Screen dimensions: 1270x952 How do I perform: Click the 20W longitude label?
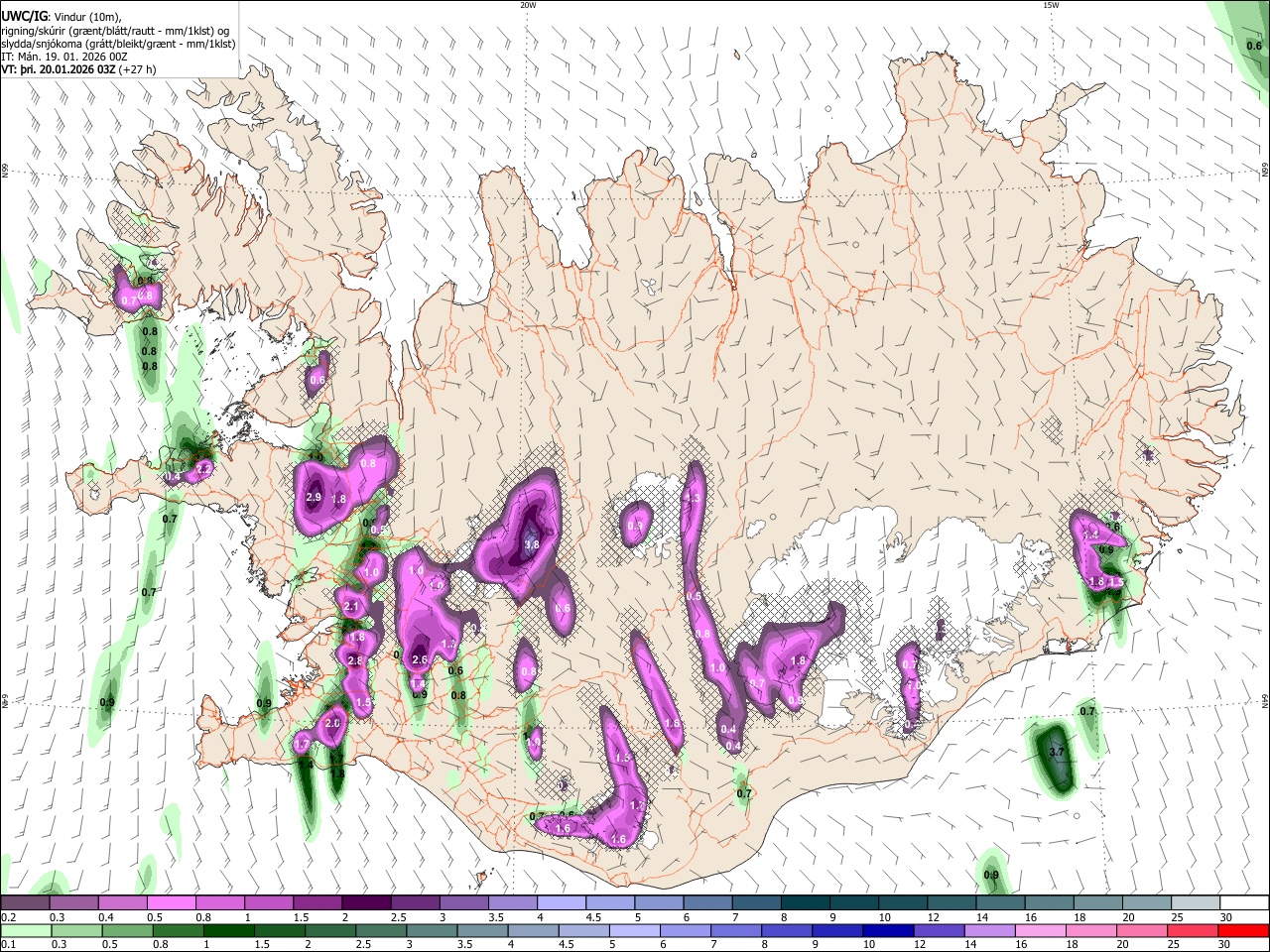528,4
